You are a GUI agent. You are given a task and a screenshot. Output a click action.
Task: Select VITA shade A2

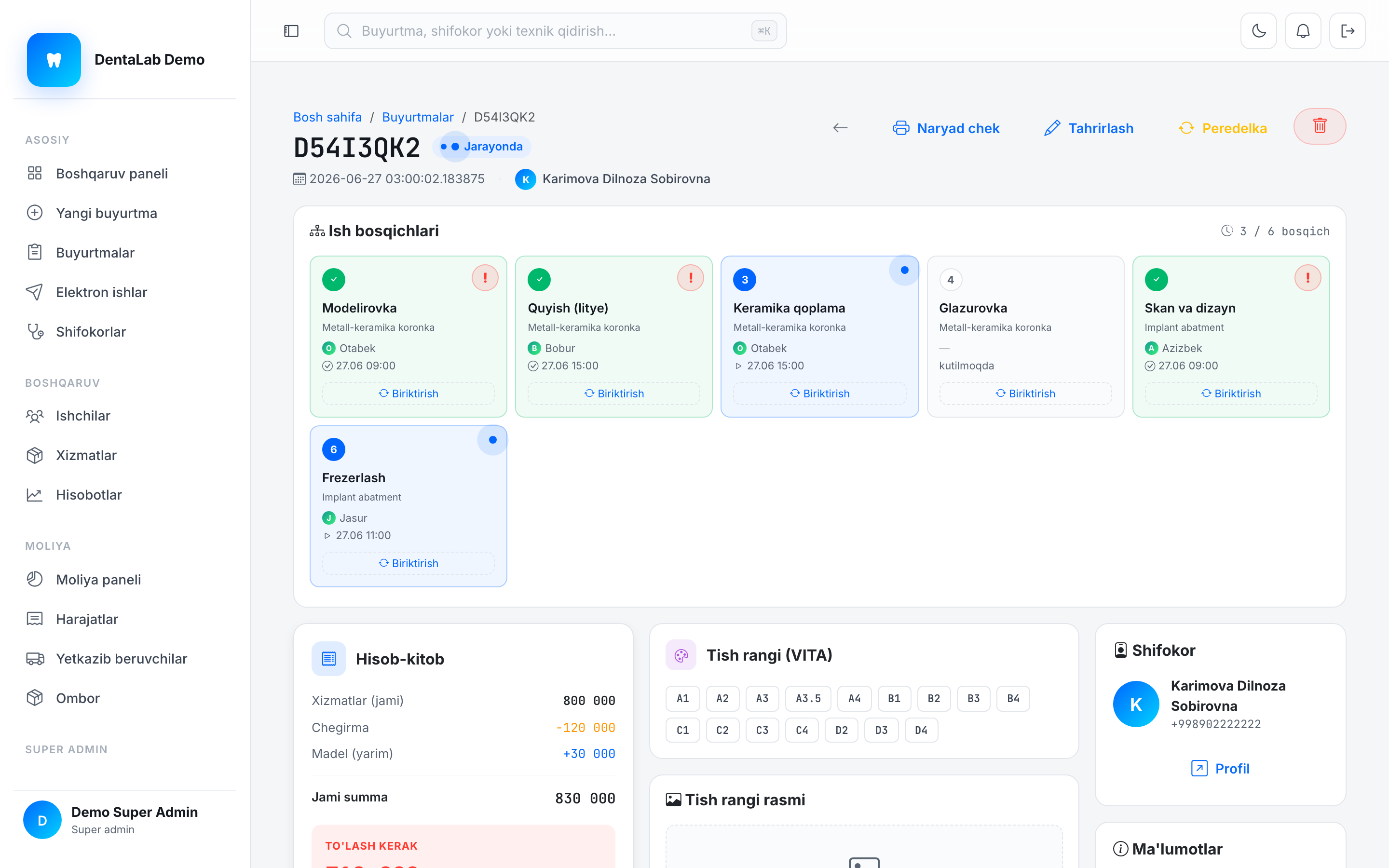point(722,699)
